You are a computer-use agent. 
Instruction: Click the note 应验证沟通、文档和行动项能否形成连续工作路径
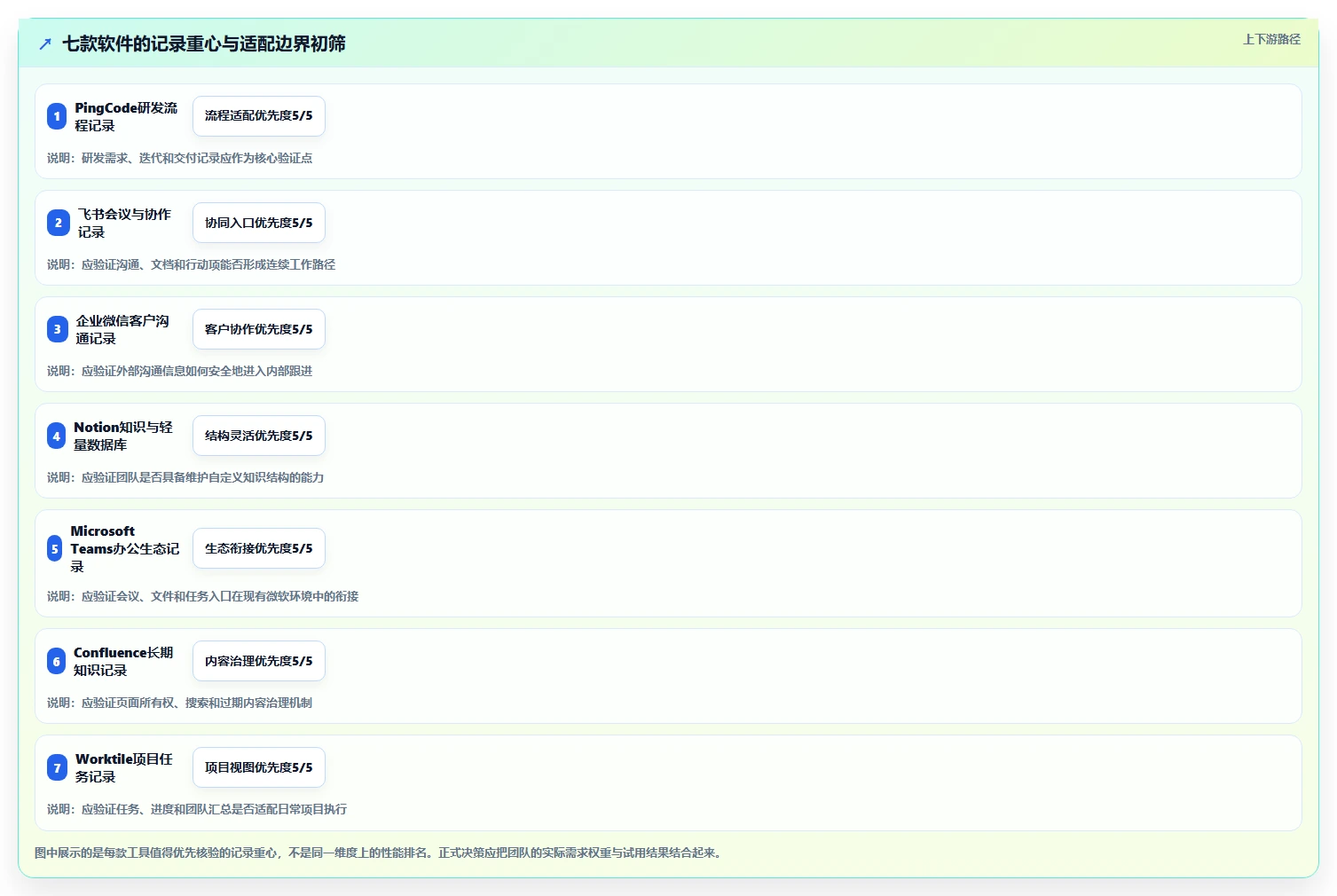pos(208,264)
